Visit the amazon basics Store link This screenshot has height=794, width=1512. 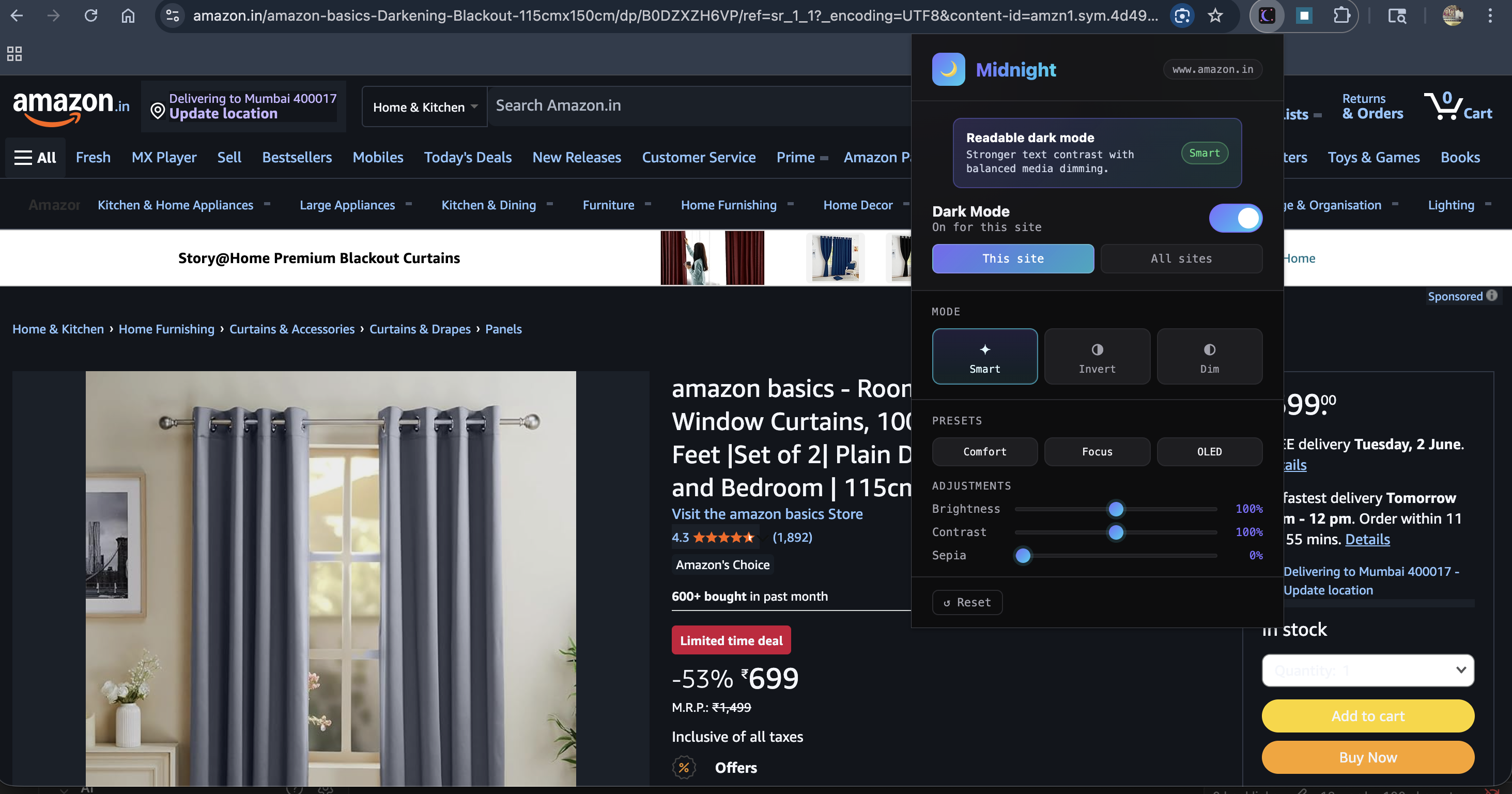(x=767, y=514)
